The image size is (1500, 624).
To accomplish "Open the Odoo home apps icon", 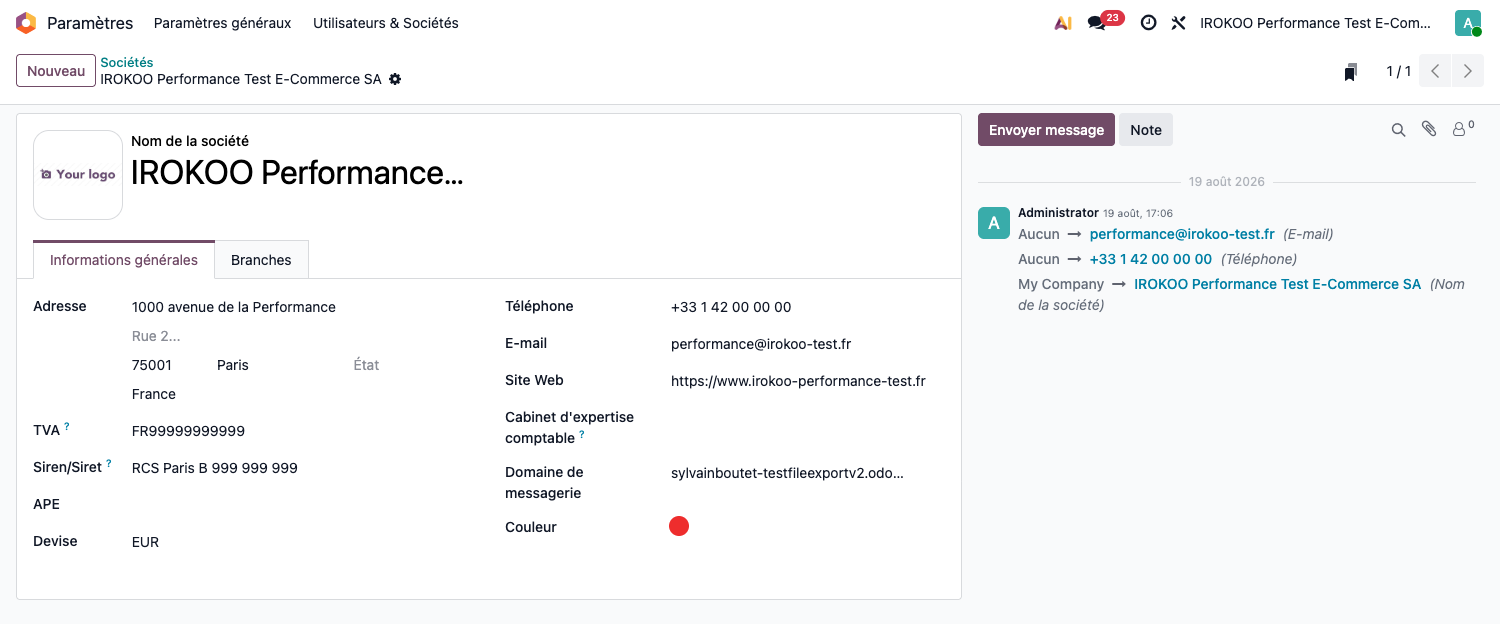I will coord(26,23).
